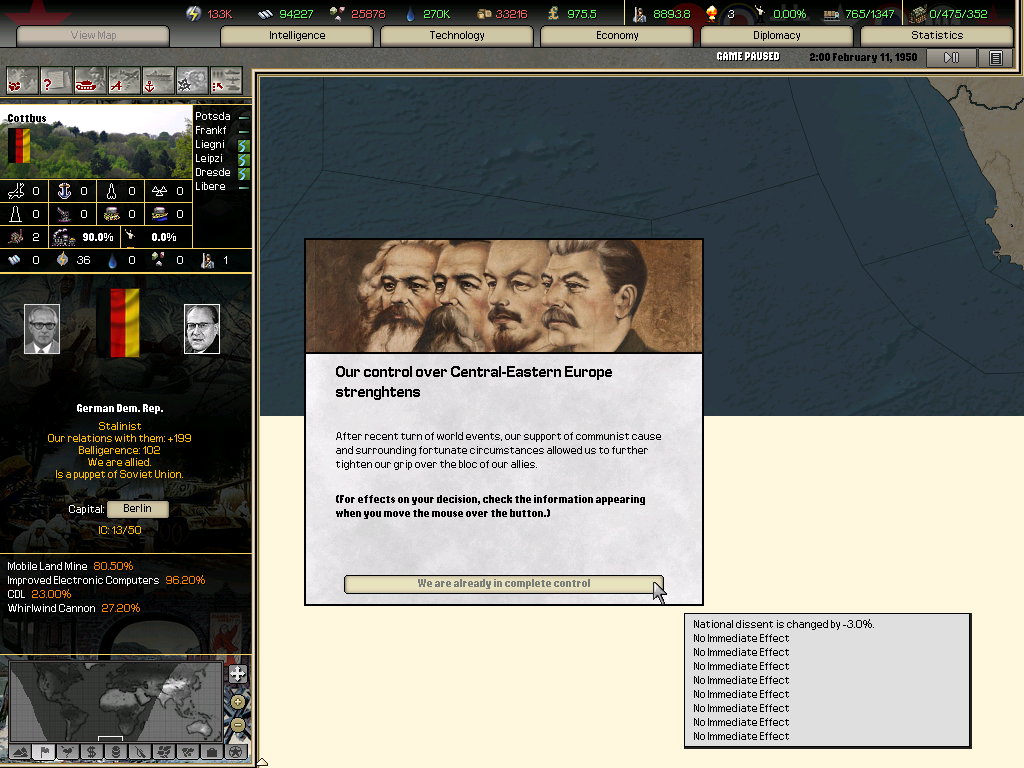Open the Technology tab
Viewport: 1024px width, 768px height.
(457, 36)
